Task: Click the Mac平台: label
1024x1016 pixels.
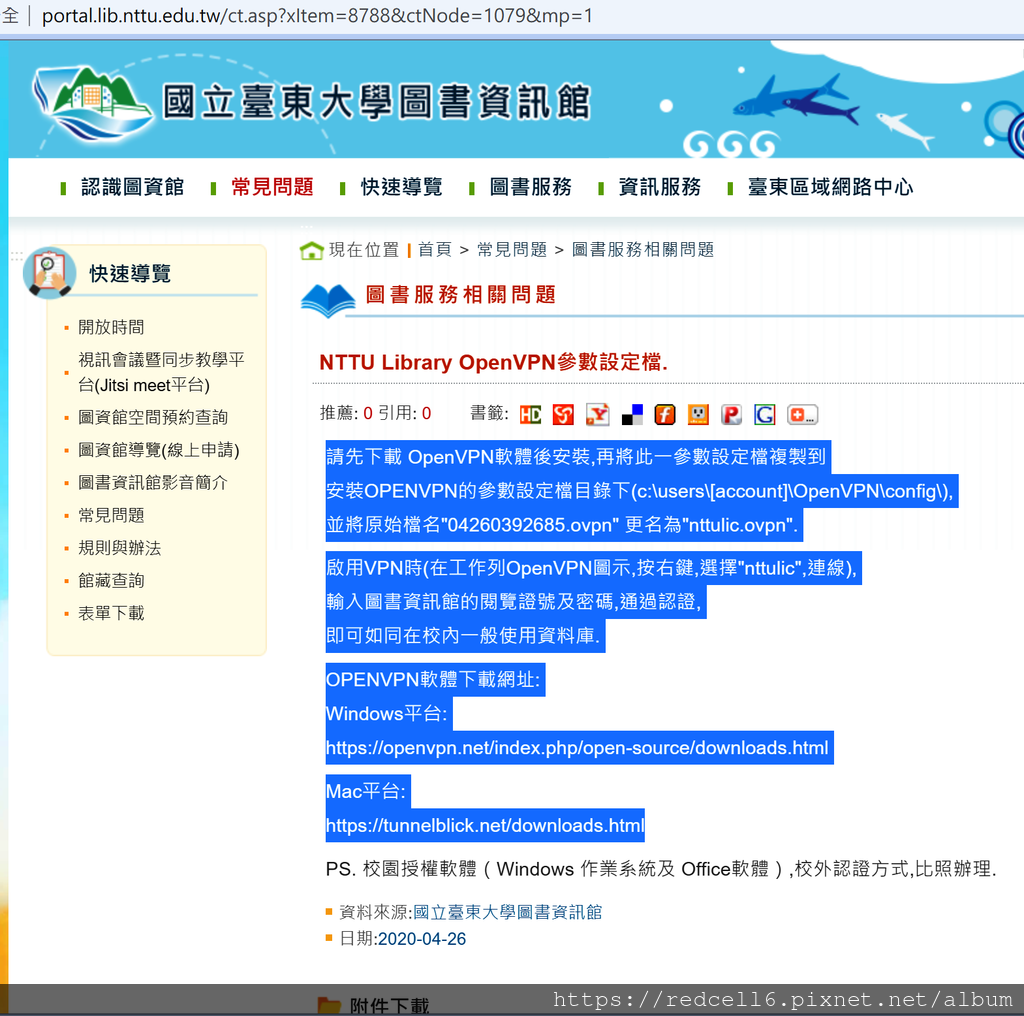Action: (366, 791)
